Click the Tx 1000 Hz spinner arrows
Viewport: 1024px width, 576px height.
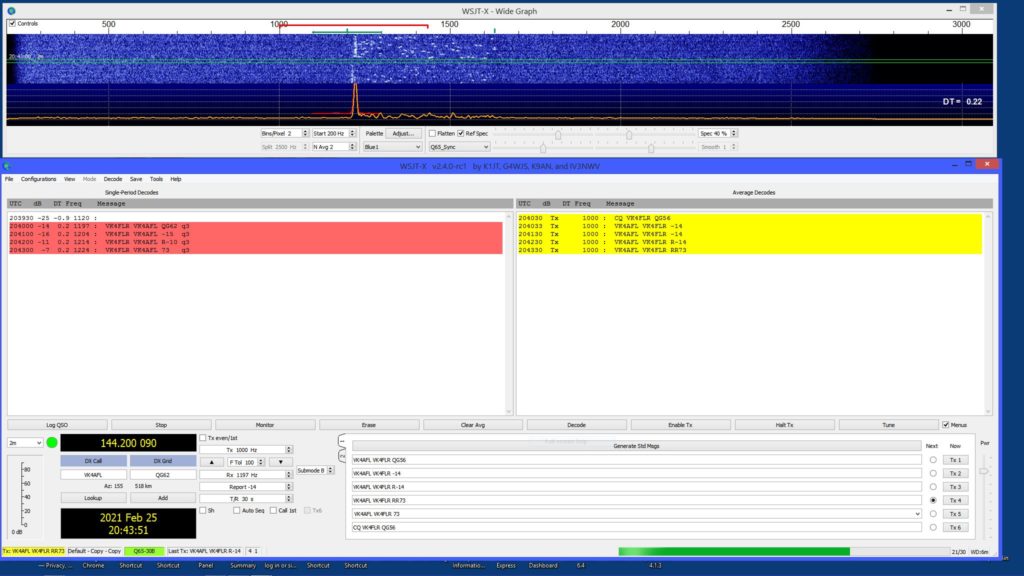tap(289, 449)
